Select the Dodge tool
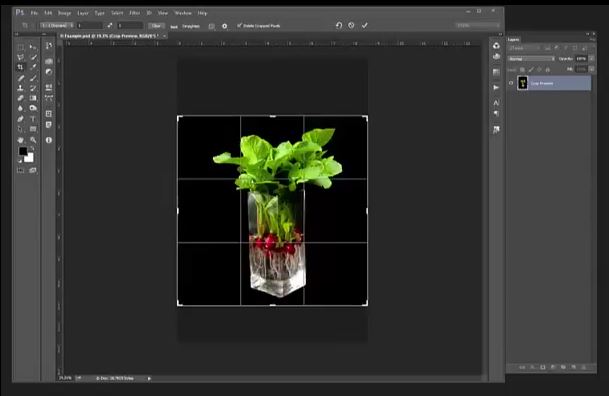This screenshot has width=609, height=396. 33,108
